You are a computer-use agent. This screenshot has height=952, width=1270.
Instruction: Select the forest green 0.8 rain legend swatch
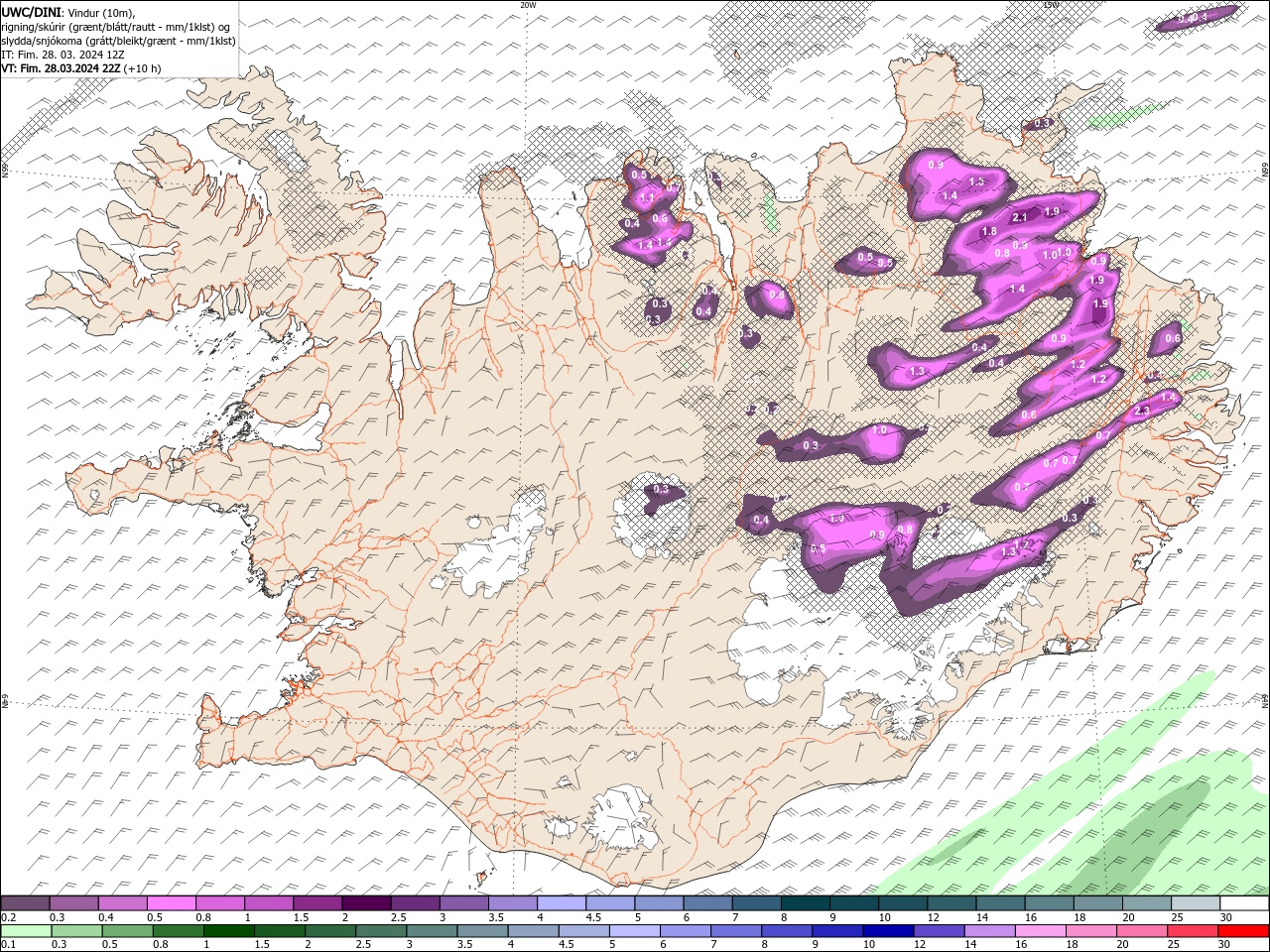[178, 931]
